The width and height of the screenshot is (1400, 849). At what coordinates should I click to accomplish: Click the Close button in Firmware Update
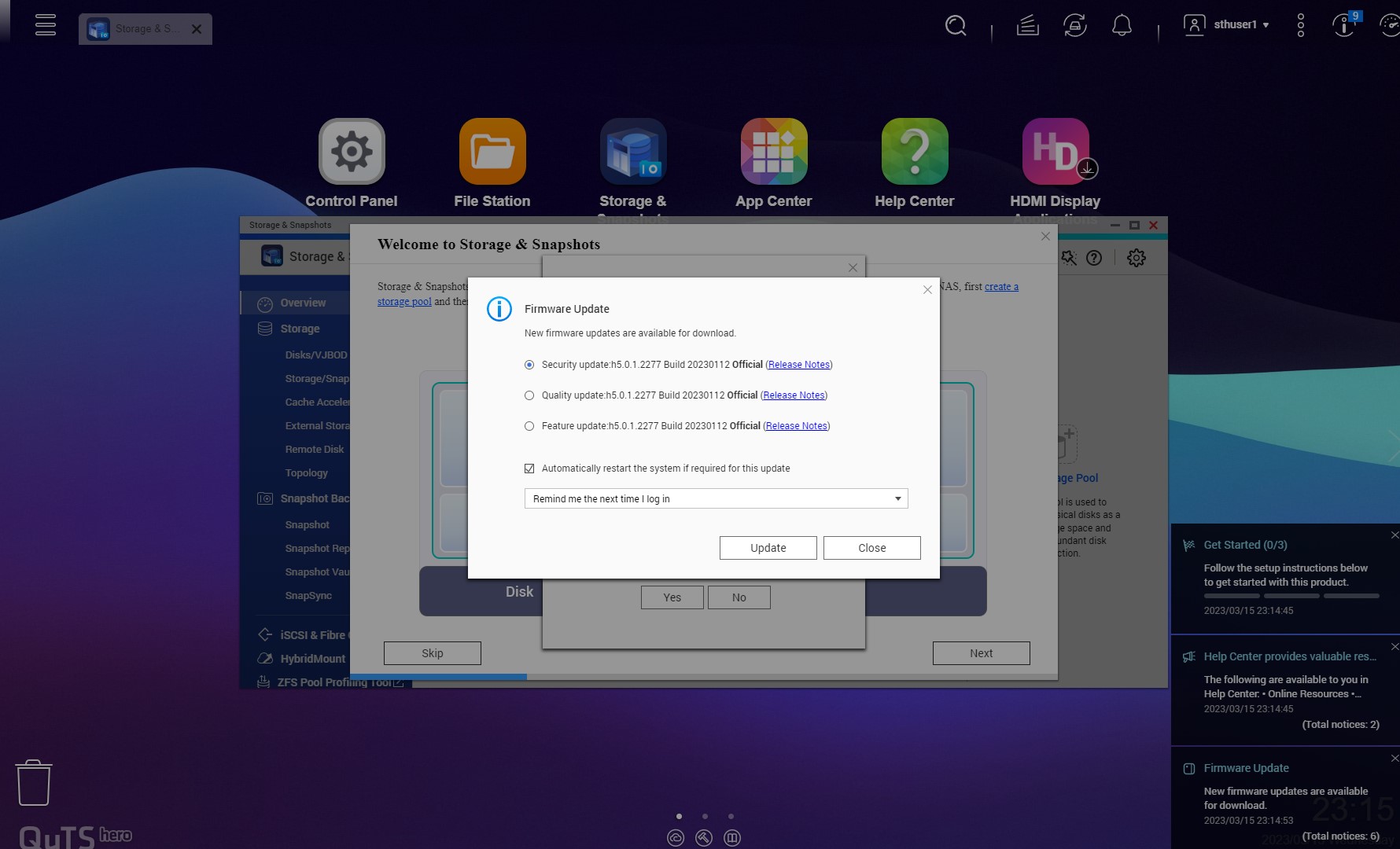coord(872,548)
